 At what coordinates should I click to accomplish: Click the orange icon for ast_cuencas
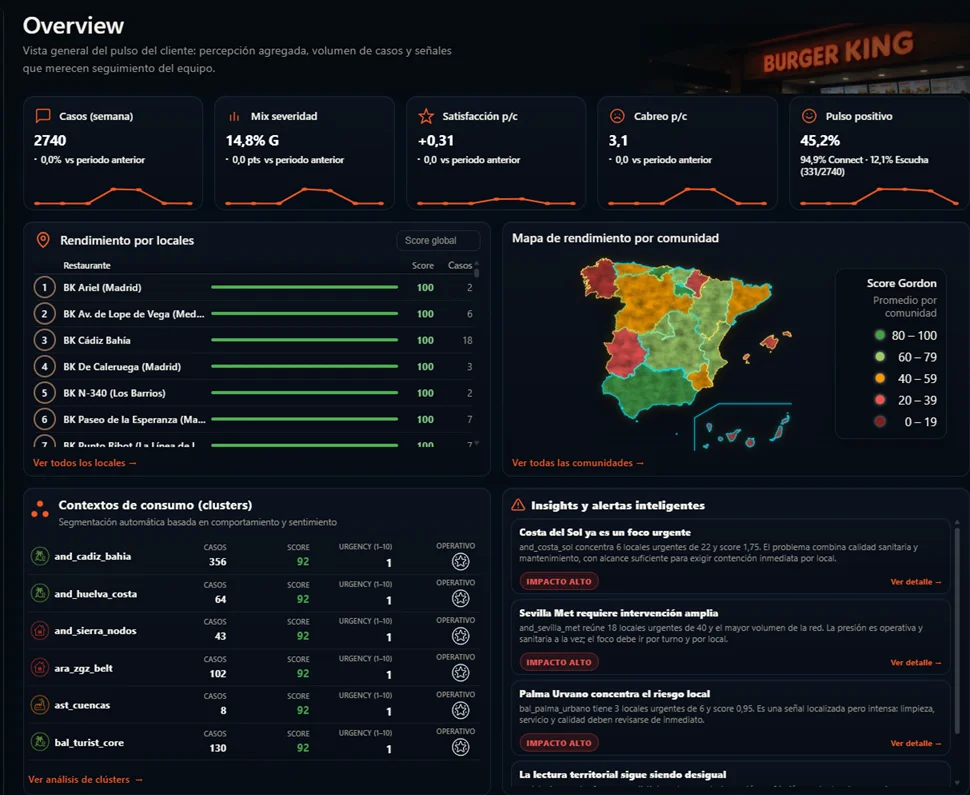40,705
